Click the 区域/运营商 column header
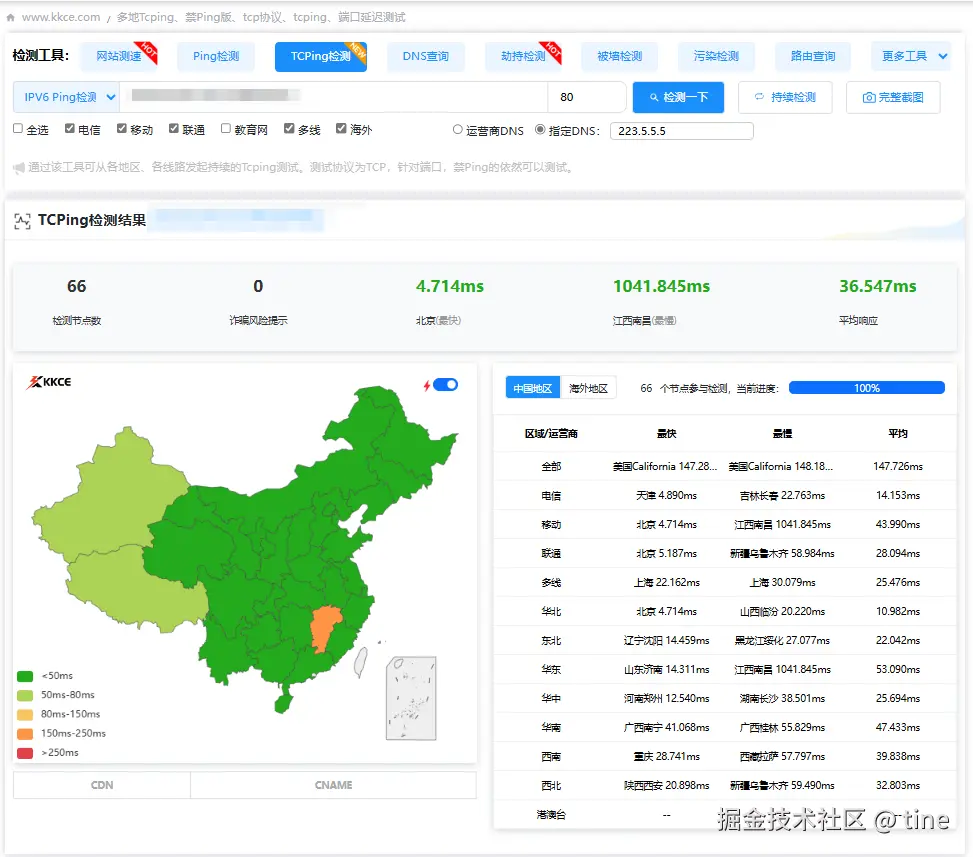The height and width of the screenshot is (857, 973). pos(551,434)
